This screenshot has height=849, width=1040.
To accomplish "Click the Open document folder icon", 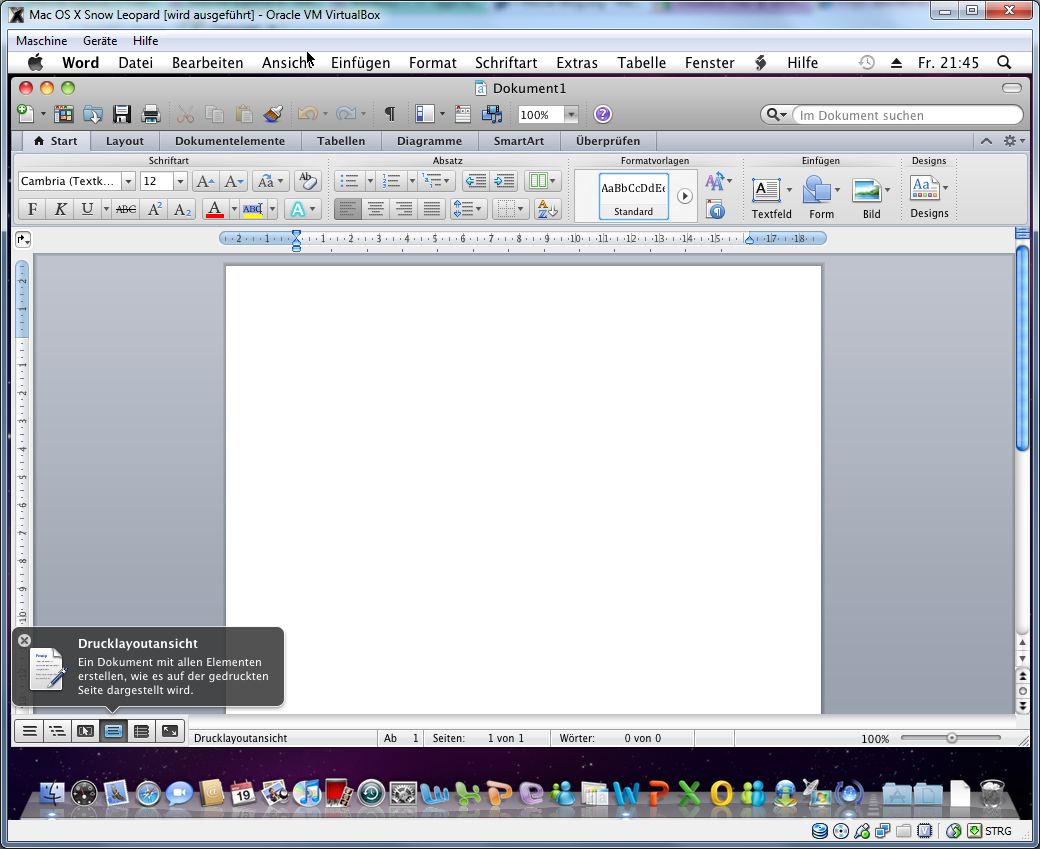I will (92, 114).
